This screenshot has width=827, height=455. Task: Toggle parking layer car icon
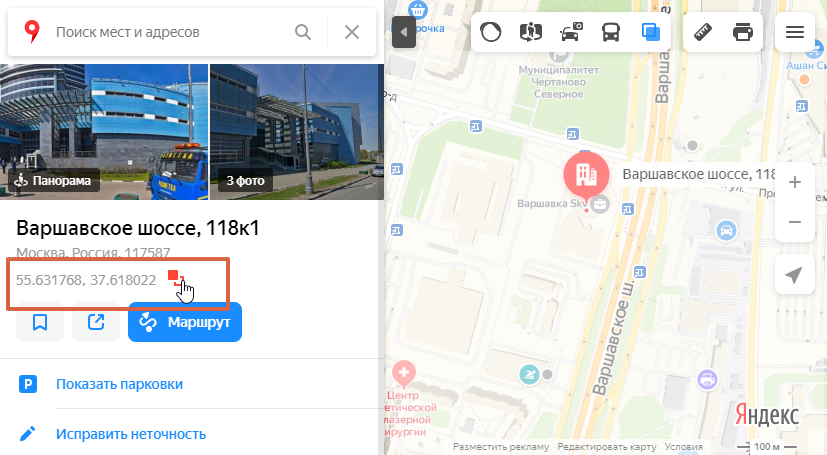click(x=571, y=32)
